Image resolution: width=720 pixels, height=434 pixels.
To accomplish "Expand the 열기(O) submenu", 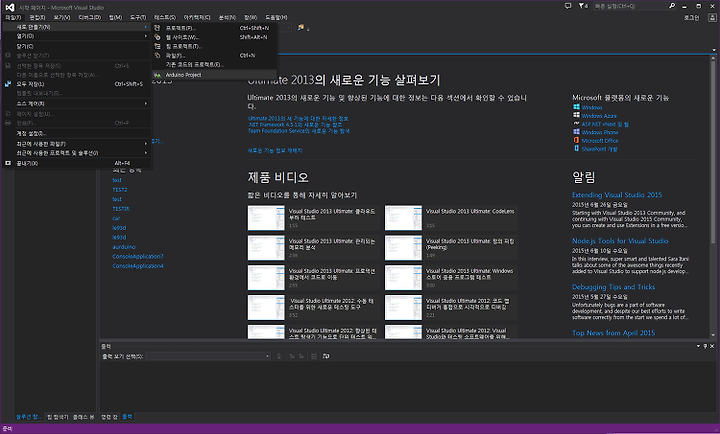I will pyautogui.click(x=76, y=36).
